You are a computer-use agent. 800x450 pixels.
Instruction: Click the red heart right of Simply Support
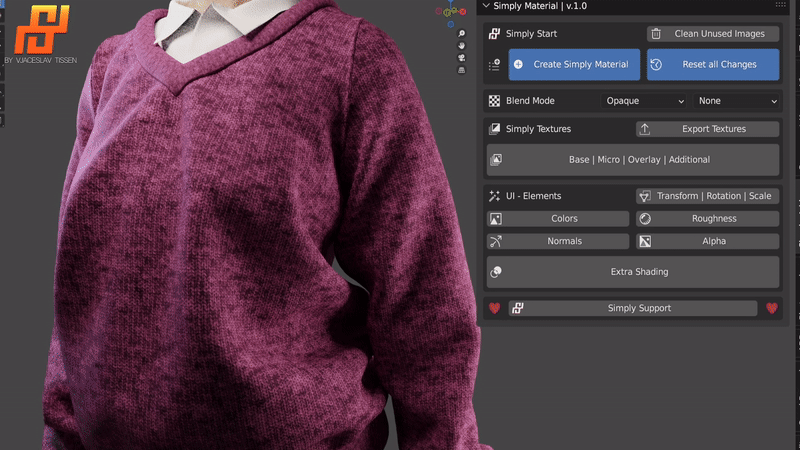772,308
